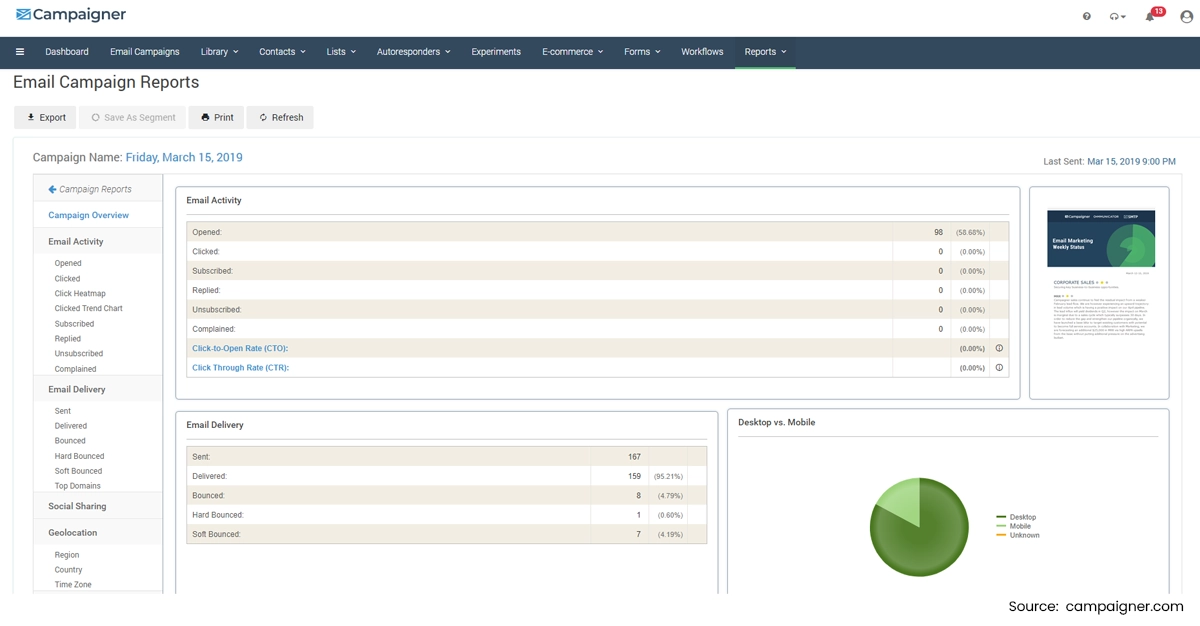Click the Desktop vs. Mobile pie chart

tap(920, 527)
